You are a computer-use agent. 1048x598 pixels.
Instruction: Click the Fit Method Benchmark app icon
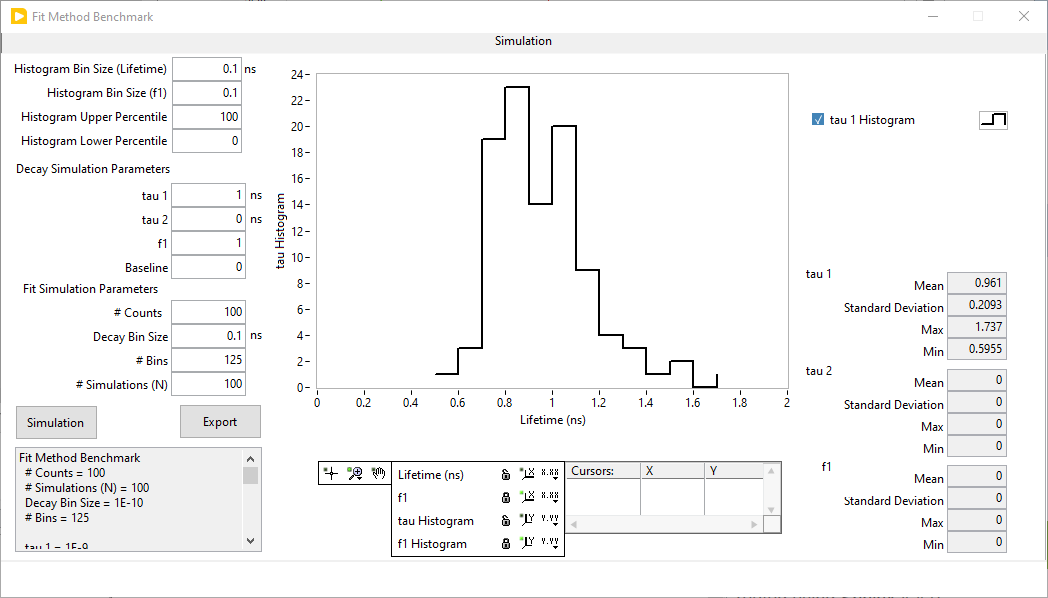point(19,17)
